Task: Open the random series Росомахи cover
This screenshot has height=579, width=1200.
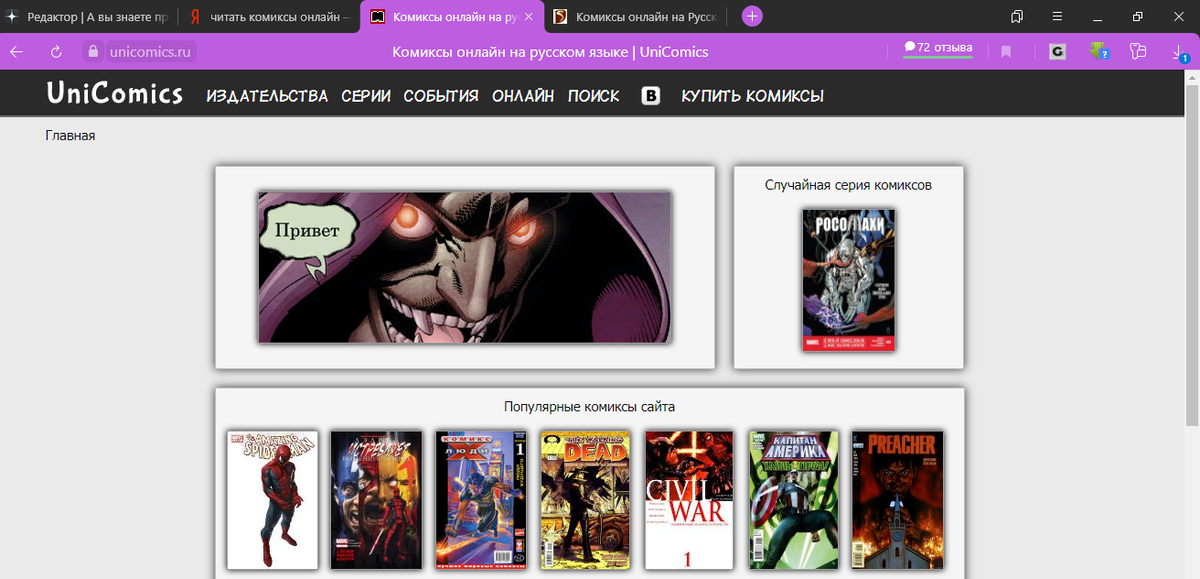Action: point(848,280)
